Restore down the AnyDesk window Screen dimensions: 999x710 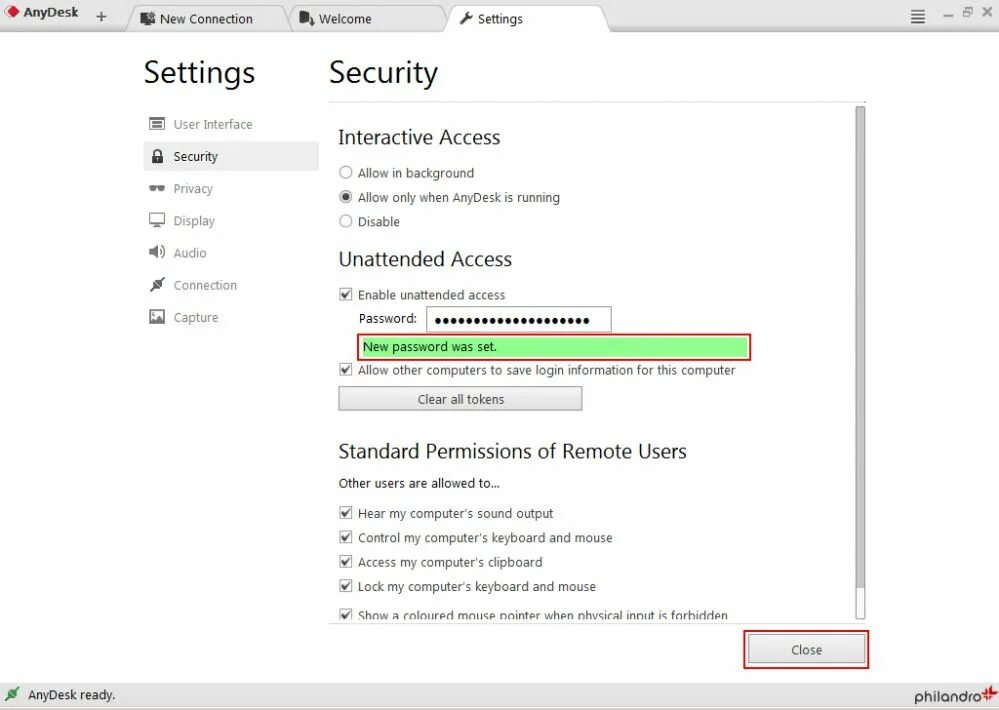click(x=968, y=11)
